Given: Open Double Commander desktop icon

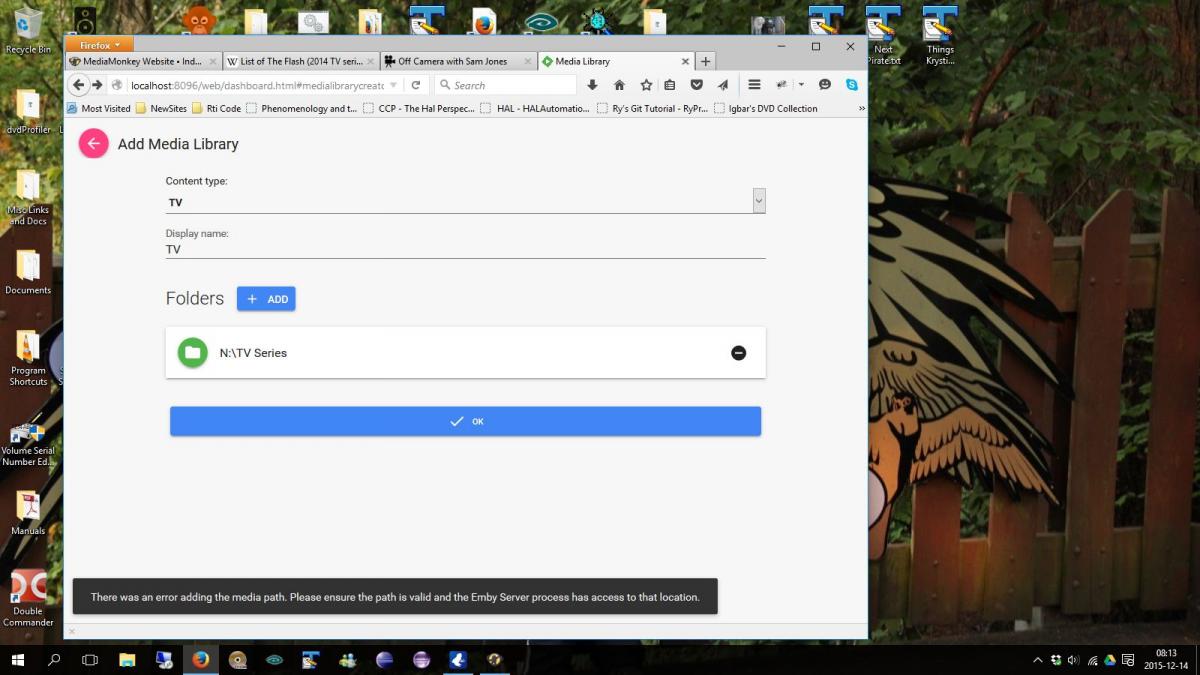Looking at the screenshot, I should point(28,598).
